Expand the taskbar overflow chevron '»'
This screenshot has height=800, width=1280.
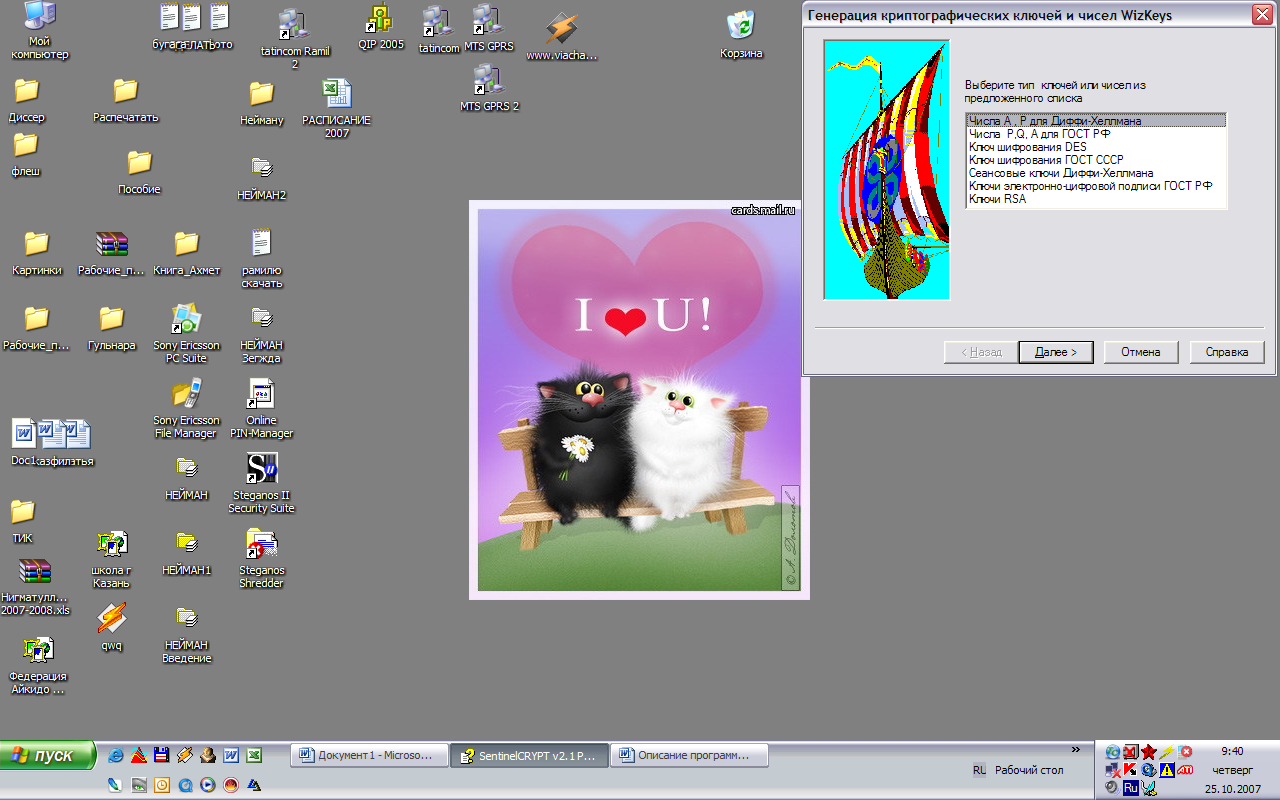coord(1076,749)
